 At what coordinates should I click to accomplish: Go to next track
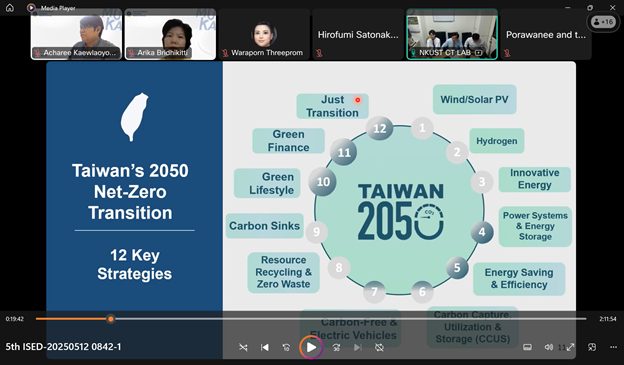coord(357,347)
